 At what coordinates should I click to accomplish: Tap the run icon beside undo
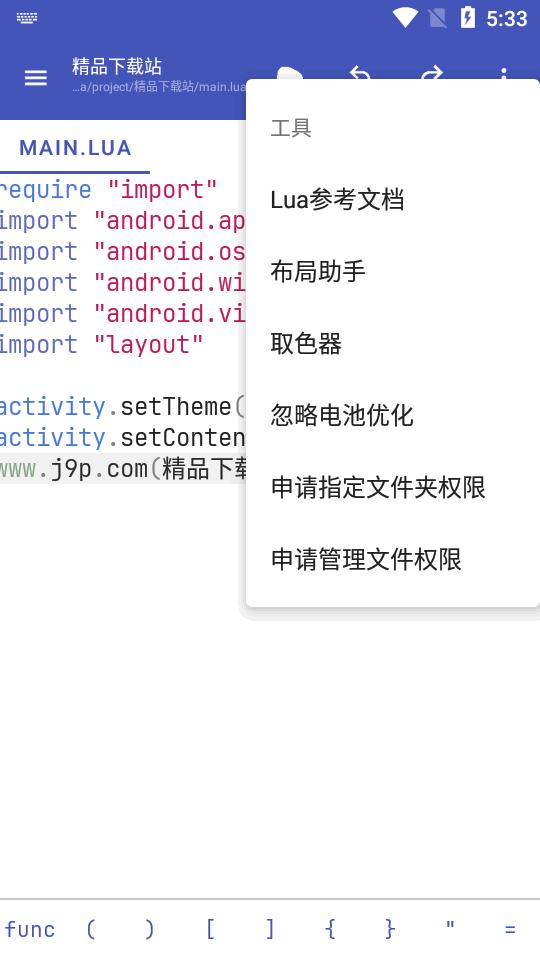[289, 73]
